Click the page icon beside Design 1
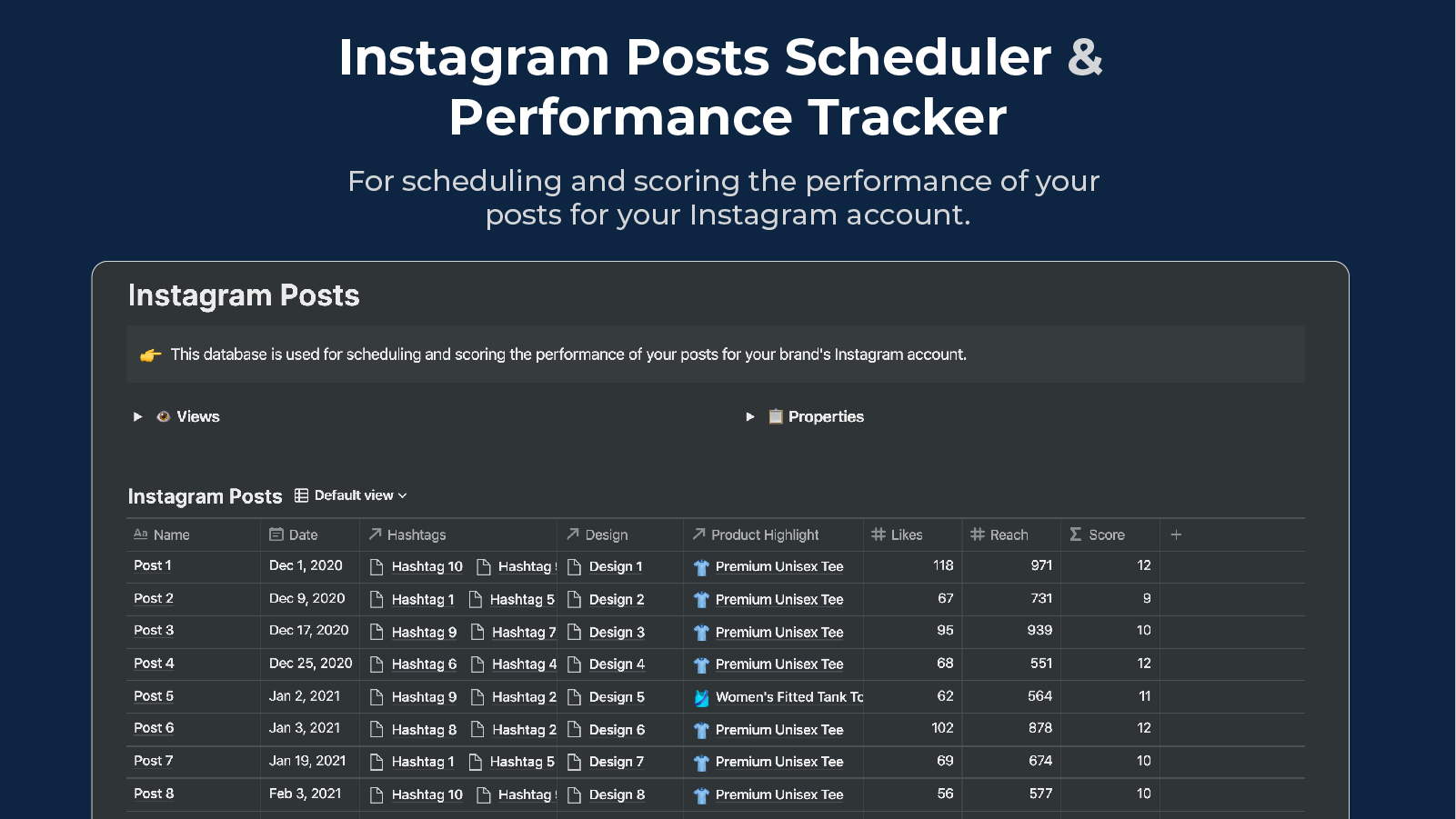This screenshot has width=1456, height=819. pyautogui.click(x=575, y=566)
